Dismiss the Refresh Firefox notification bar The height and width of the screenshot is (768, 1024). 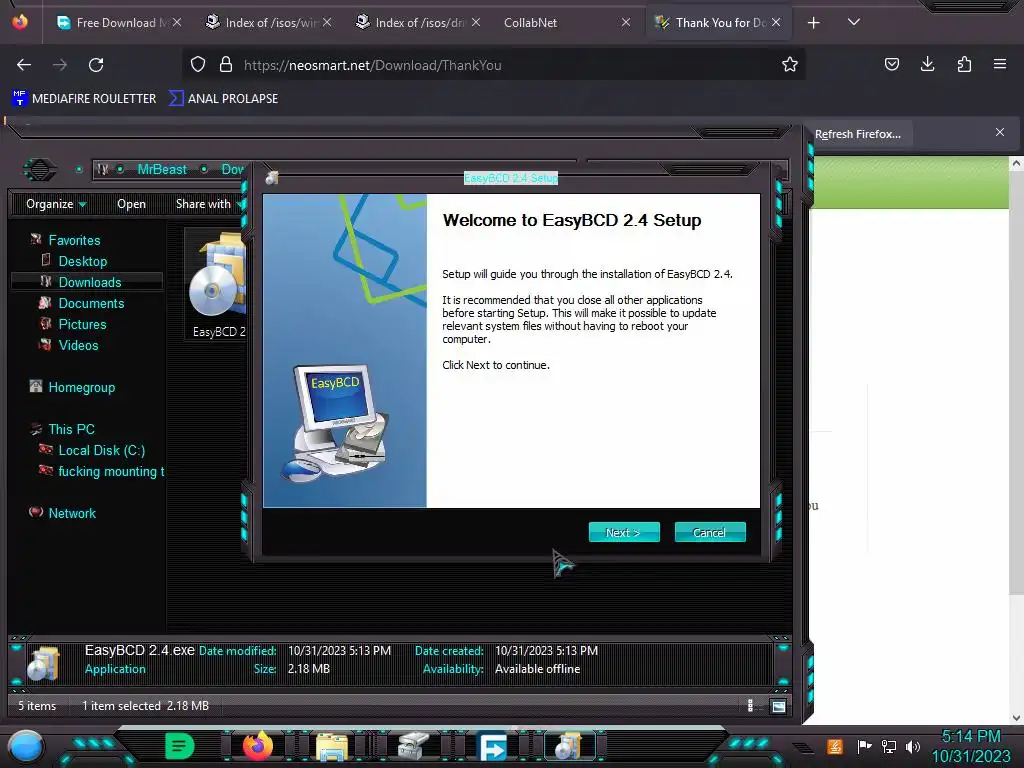click(x=1000, y=133)
